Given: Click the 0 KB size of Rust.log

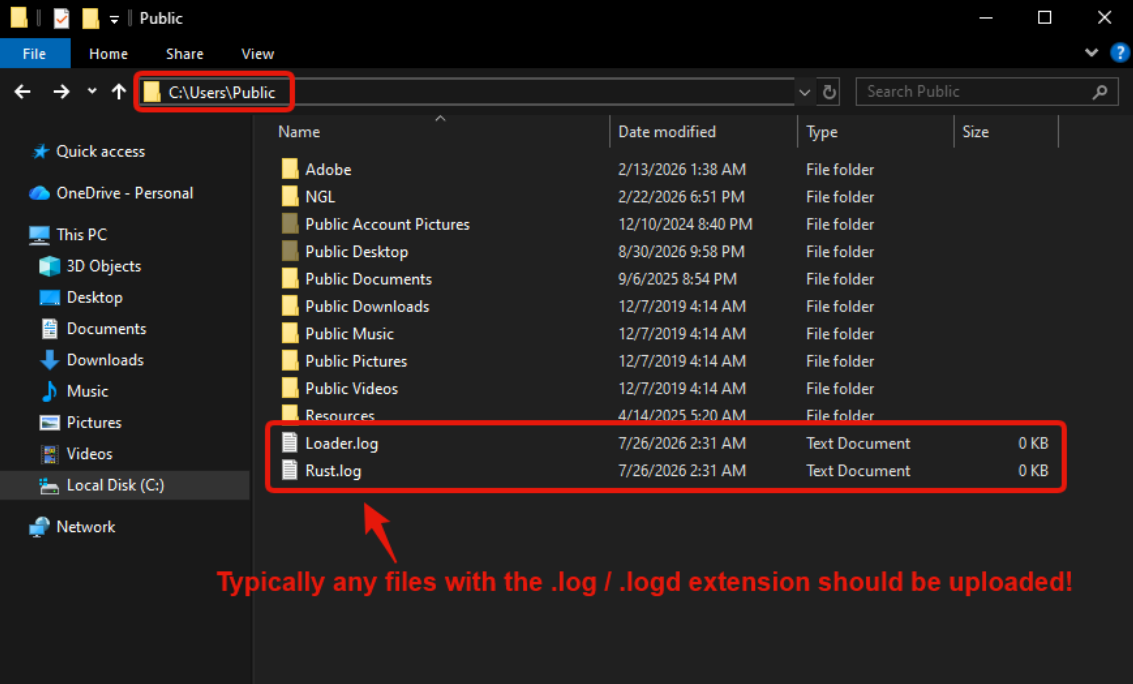Looking at the screenshot, I should point(1033,470).
